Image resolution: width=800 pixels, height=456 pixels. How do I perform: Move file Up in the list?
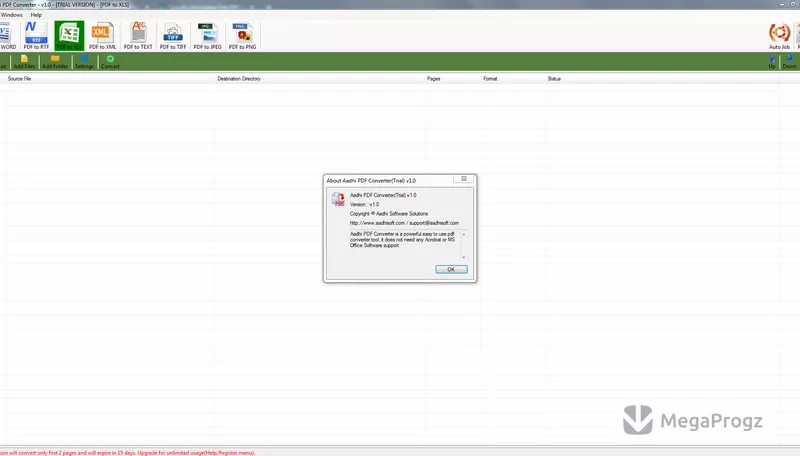[772, 62]
